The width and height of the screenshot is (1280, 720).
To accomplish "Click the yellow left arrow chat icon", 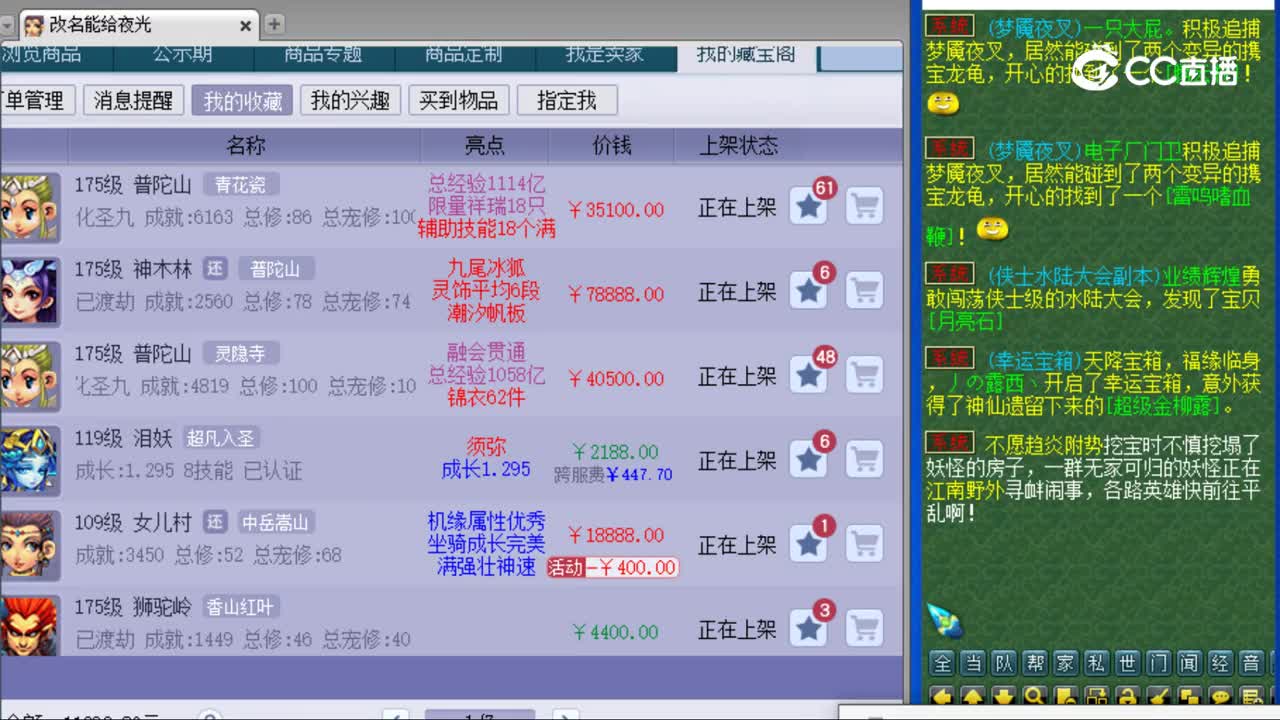I will pyautogui.click(x=942, y=696).
